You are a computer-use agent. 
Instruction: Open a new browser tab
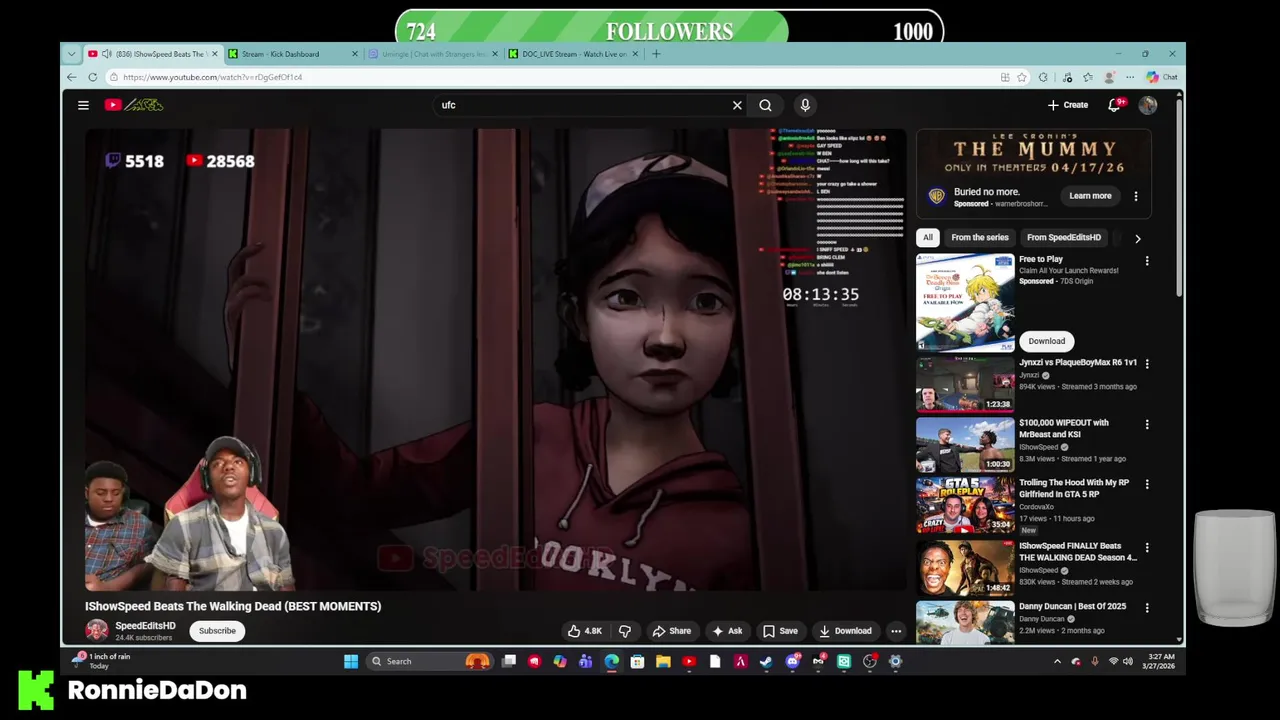tap(656, 54)
